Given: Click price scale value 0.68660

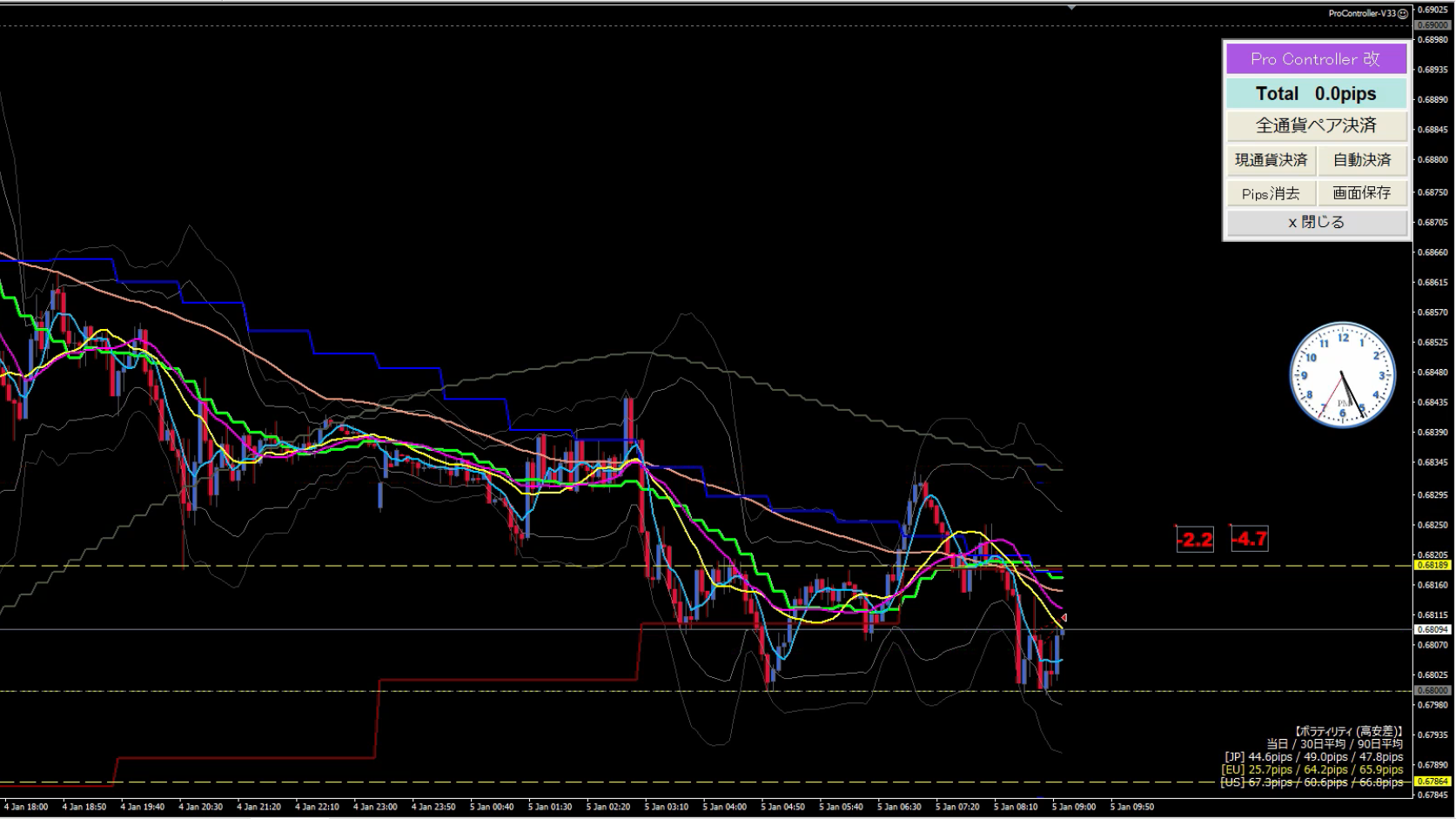Looking at the screenshot, I should (1433, 252).
